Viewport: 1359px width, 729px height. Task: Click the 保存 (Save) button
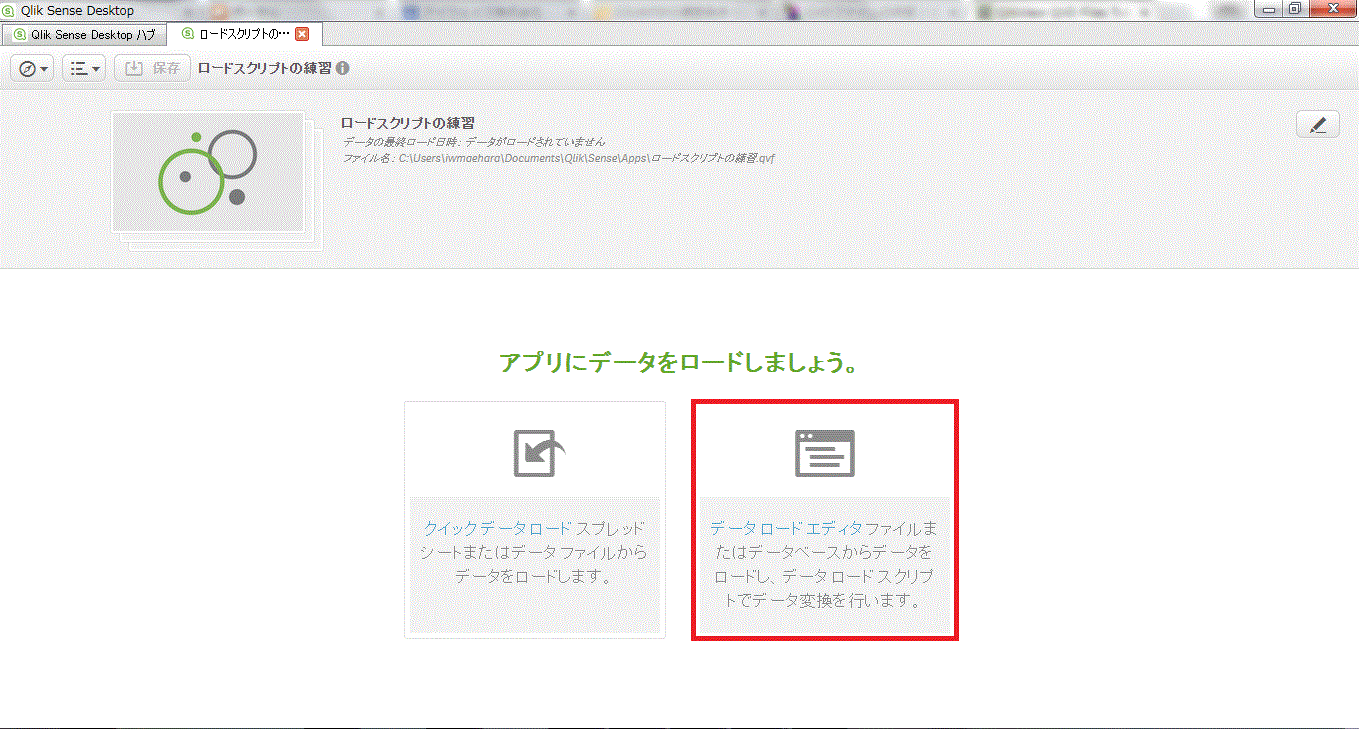tap(152, 68)
